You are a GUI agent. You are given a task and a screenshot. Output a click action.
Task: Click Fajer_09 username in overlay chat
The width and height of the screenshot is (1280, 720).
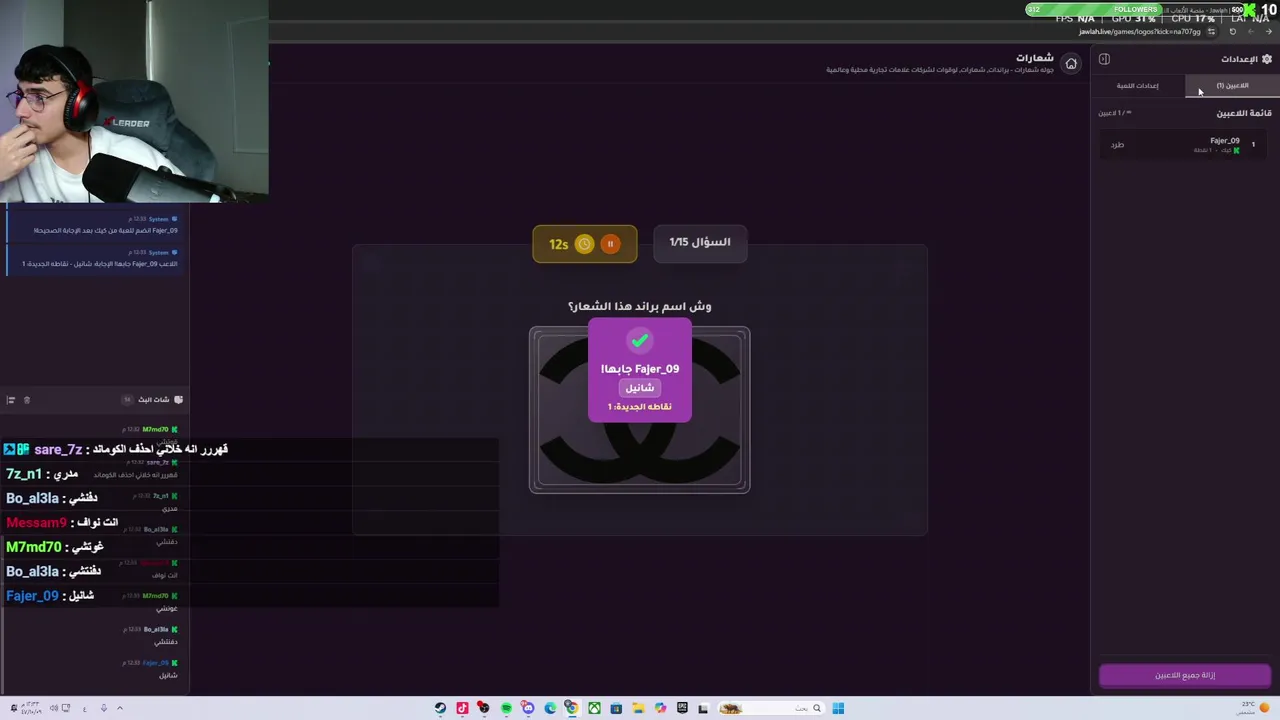[x=32, y=596]
